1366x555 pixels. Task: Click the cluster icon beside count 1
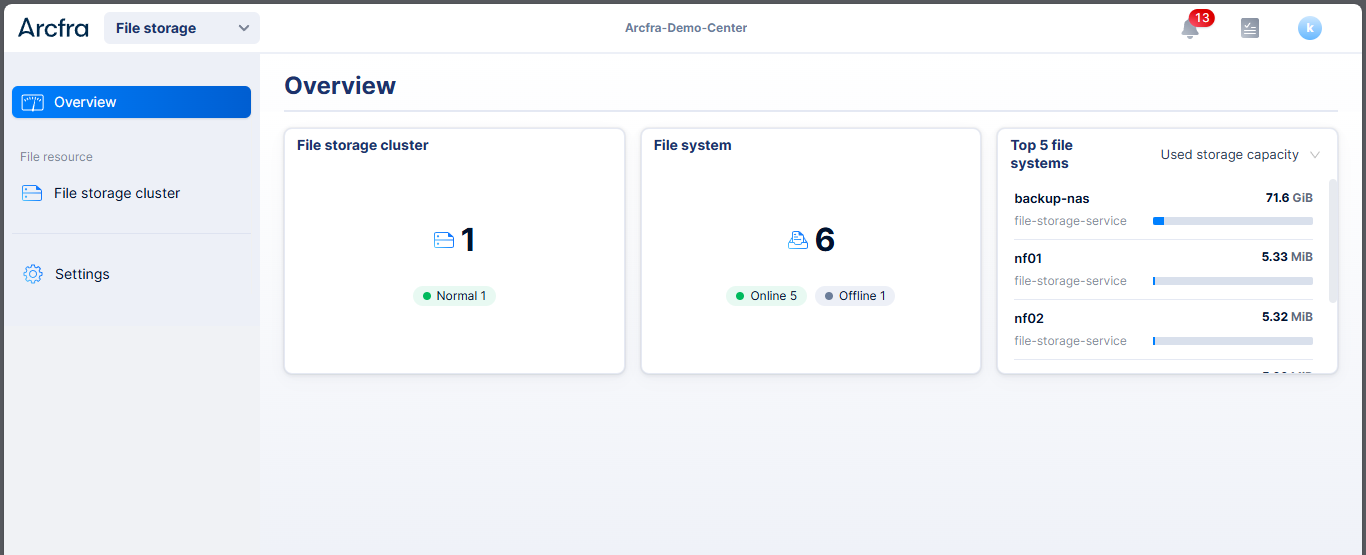coord(443,240)
